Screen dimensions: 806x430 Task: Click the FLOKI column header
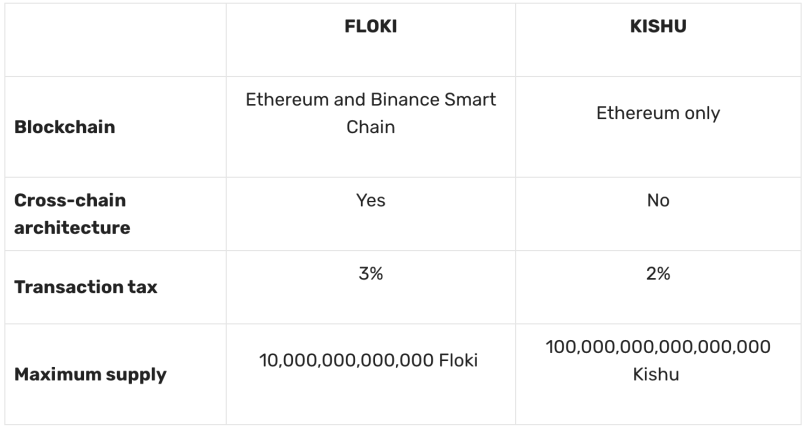pyautogui.click(x=371, y=26)
